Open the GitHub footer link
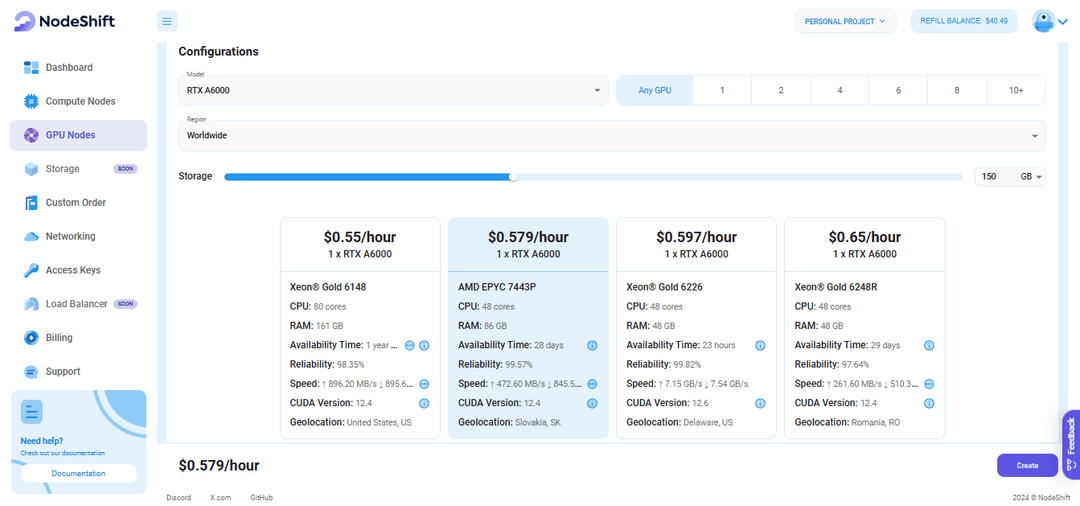 coord(260,497)
